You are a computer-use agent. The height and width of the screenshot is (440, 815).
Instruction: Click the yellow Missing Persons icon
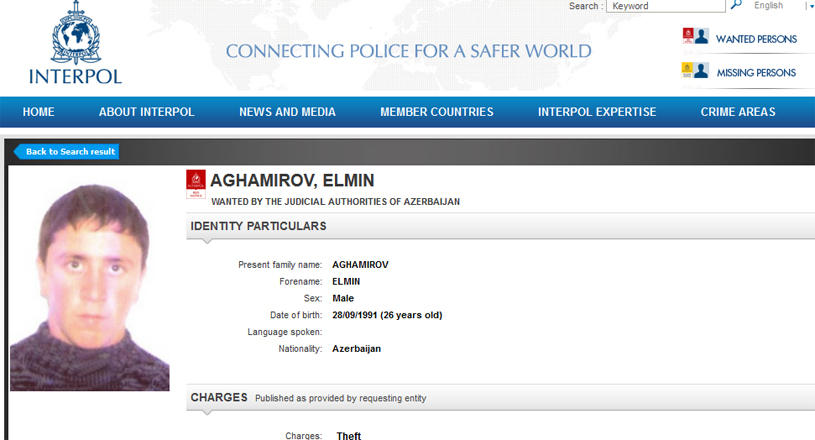click(x=695, y=70)
